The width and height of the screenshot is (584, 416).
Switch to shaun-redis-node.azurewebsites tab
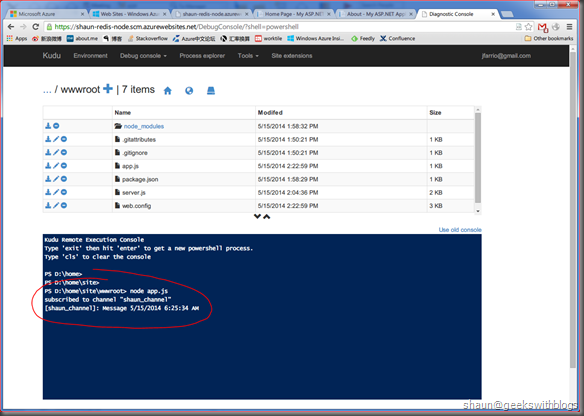pos(211,14)
